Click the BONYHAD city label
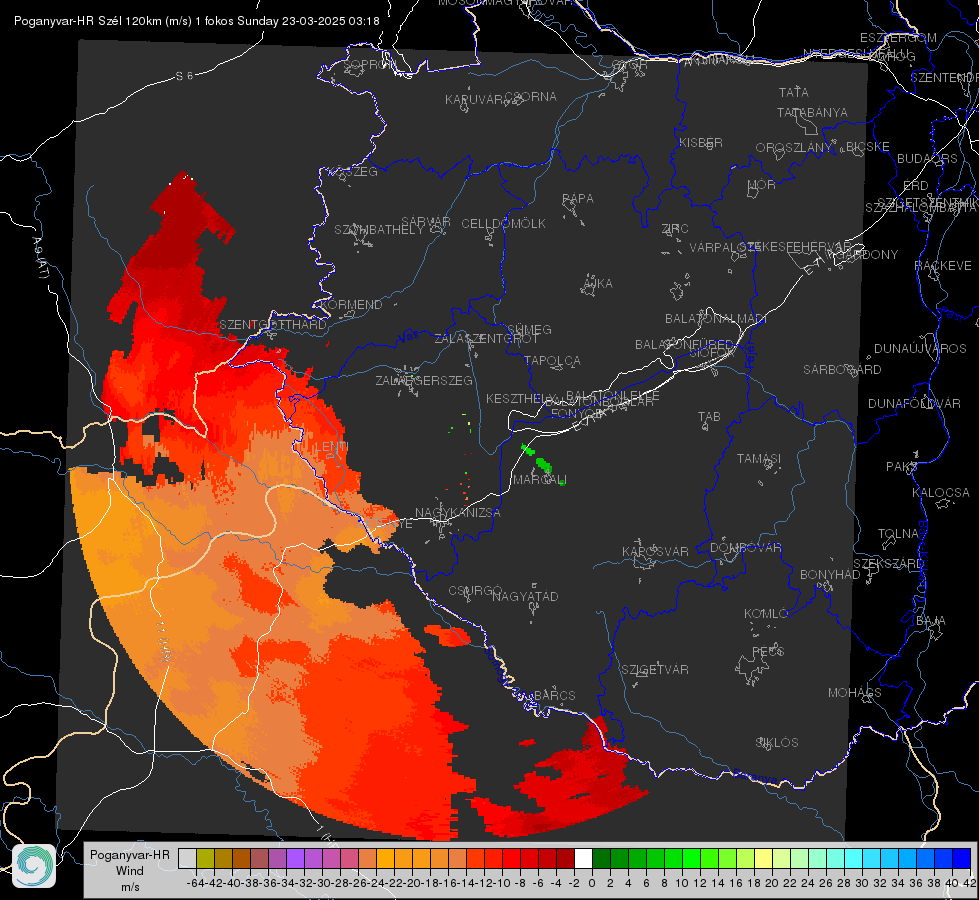Viewport: 979px width, 900px height. pyautogui.click(x=830, y=575)
